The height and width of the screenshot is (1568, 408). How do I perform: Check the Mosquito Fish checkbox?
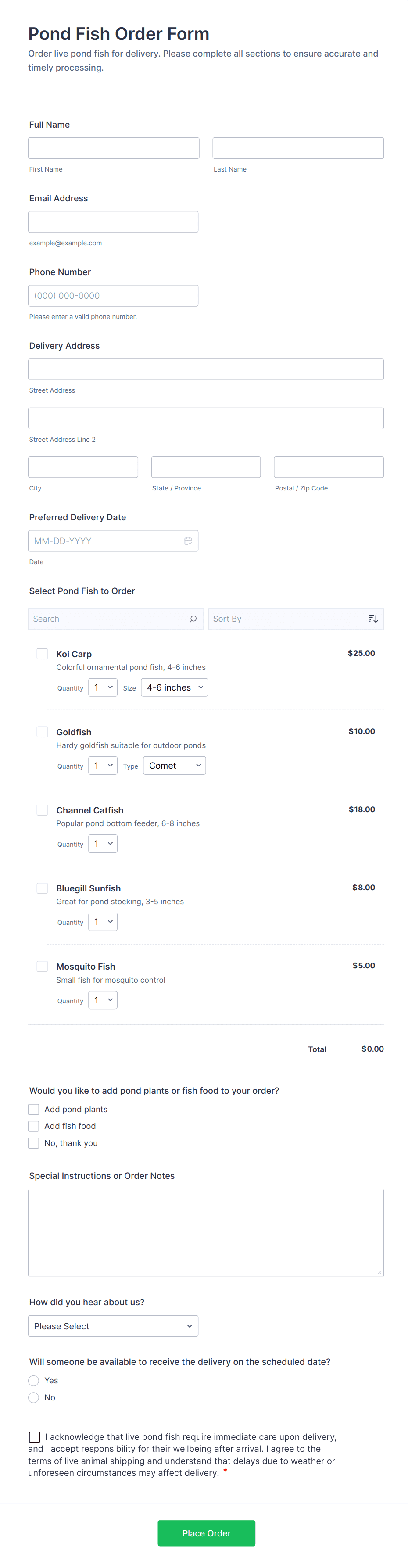(42, 966)
